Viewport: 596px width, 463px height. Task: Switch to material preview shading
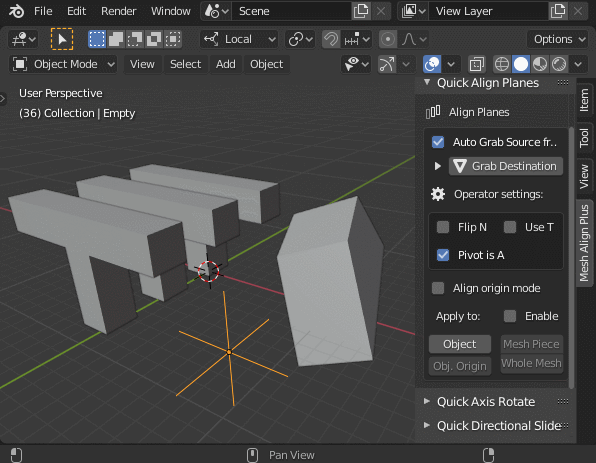[x=540, y=64]
